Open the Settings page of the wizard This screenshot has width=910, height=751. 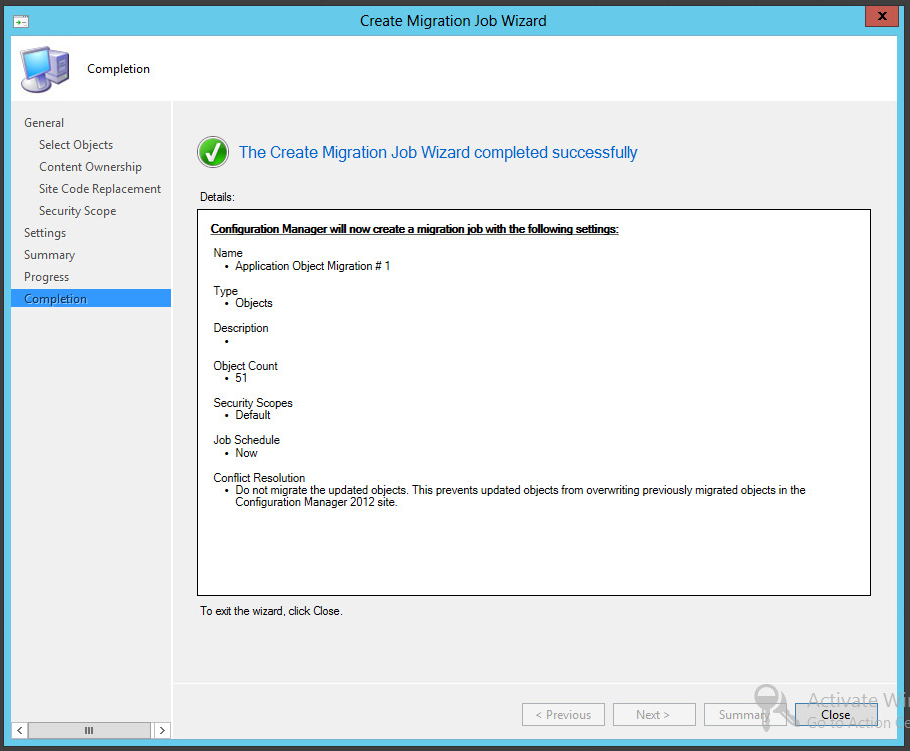coord(45,232)
